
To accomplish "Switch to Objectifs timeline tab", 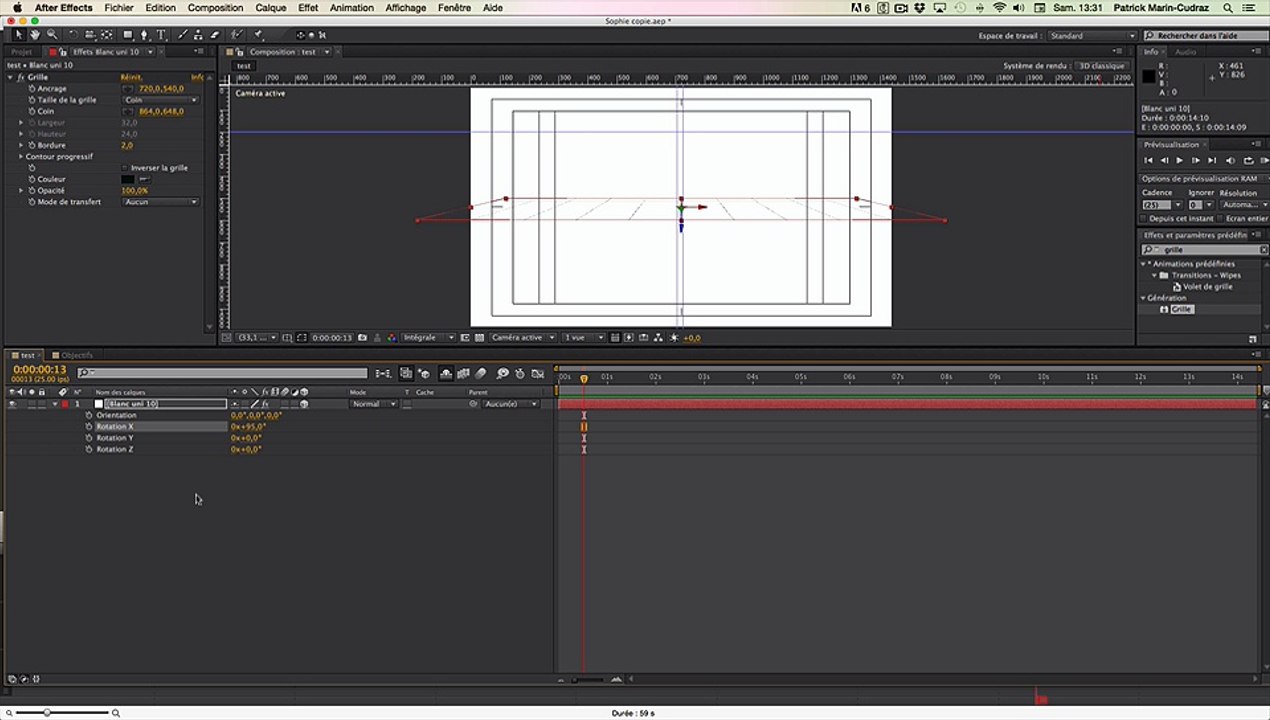I will pos(77,355).
